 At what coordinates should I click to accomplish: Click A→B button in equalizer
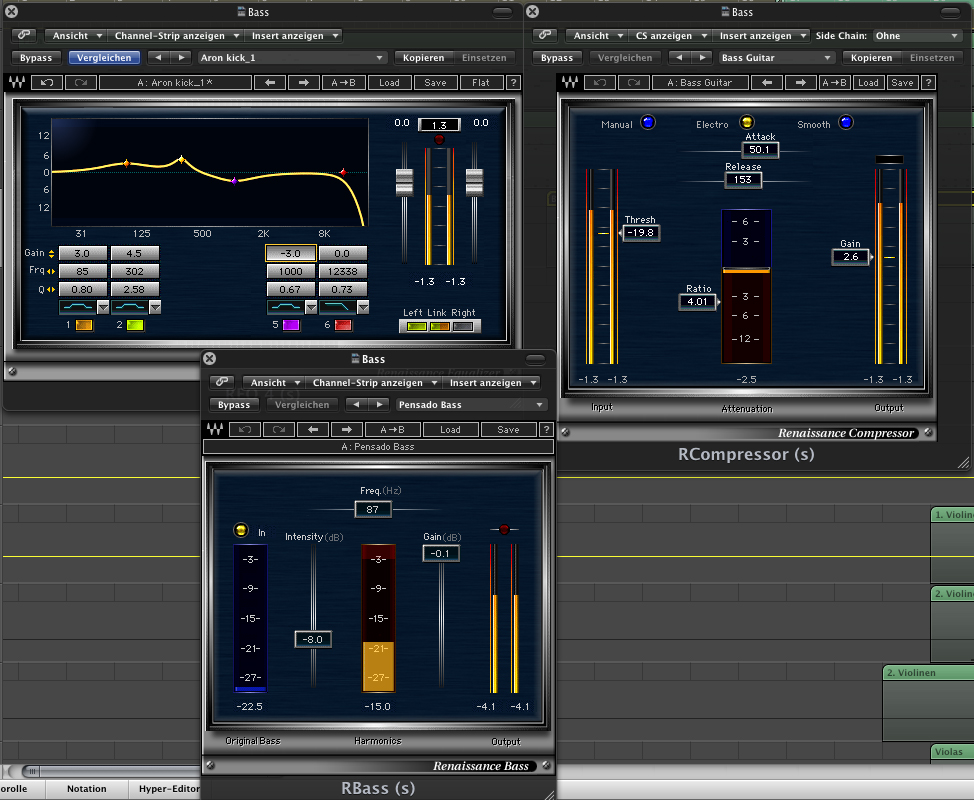point(343,82)
